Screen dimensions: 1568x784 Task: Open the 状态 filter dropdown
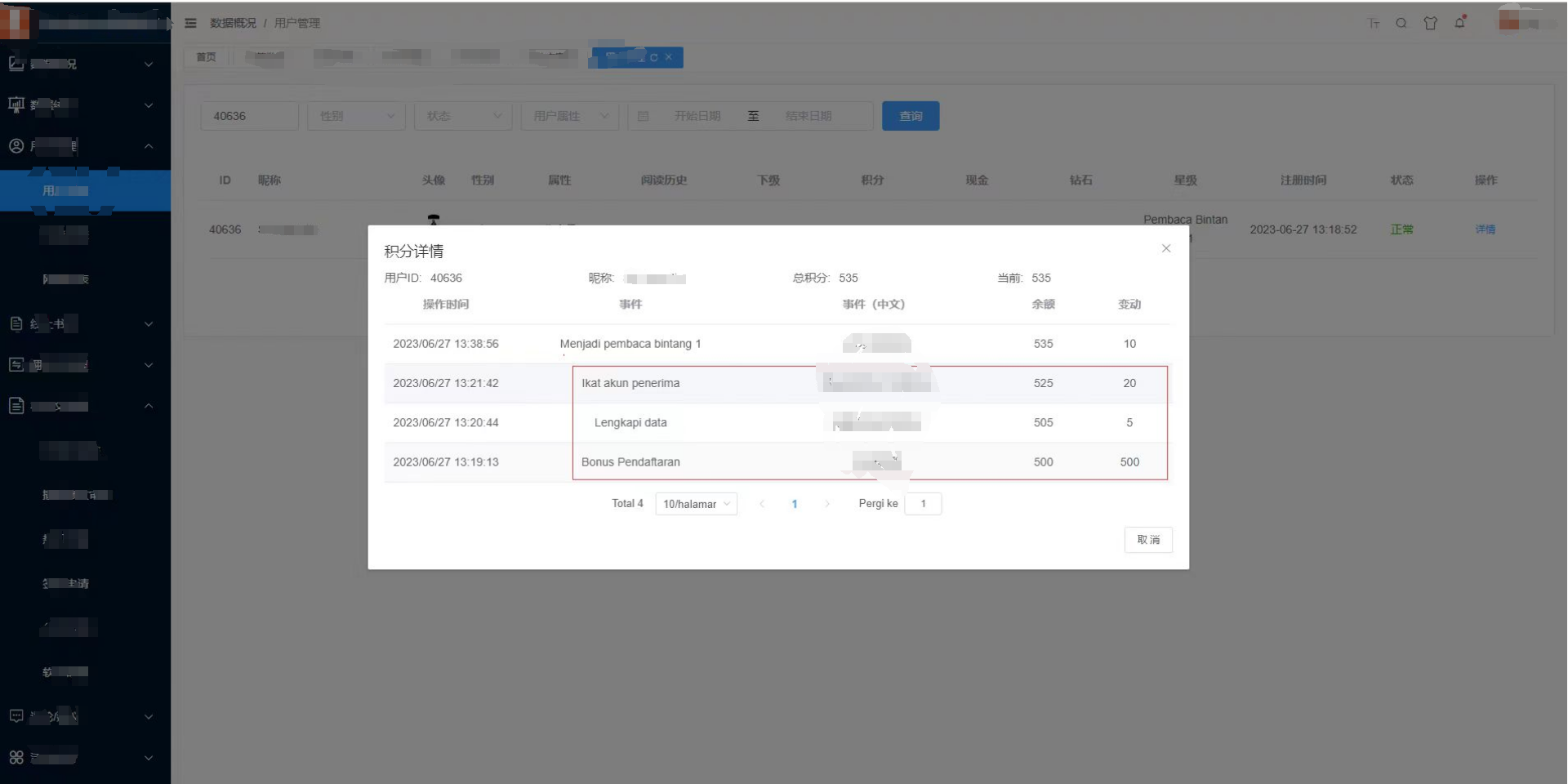(463, 116)
